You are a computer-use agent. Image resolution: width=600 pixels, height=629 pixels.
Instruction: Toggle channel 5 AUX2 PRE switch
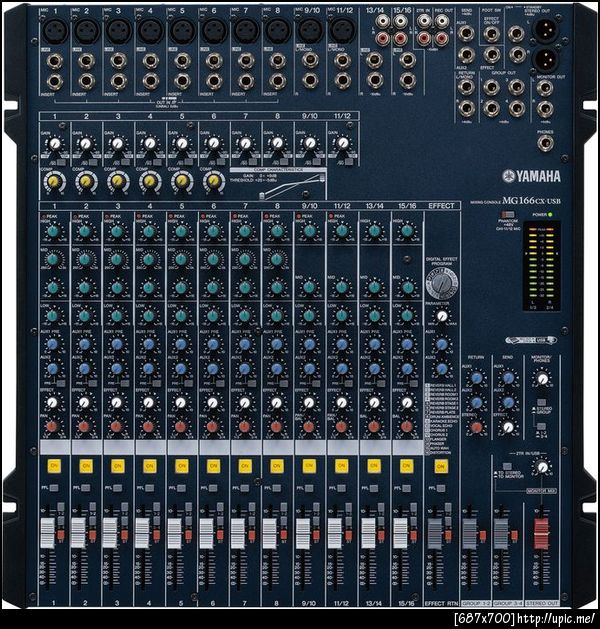(x=189, y=383)
